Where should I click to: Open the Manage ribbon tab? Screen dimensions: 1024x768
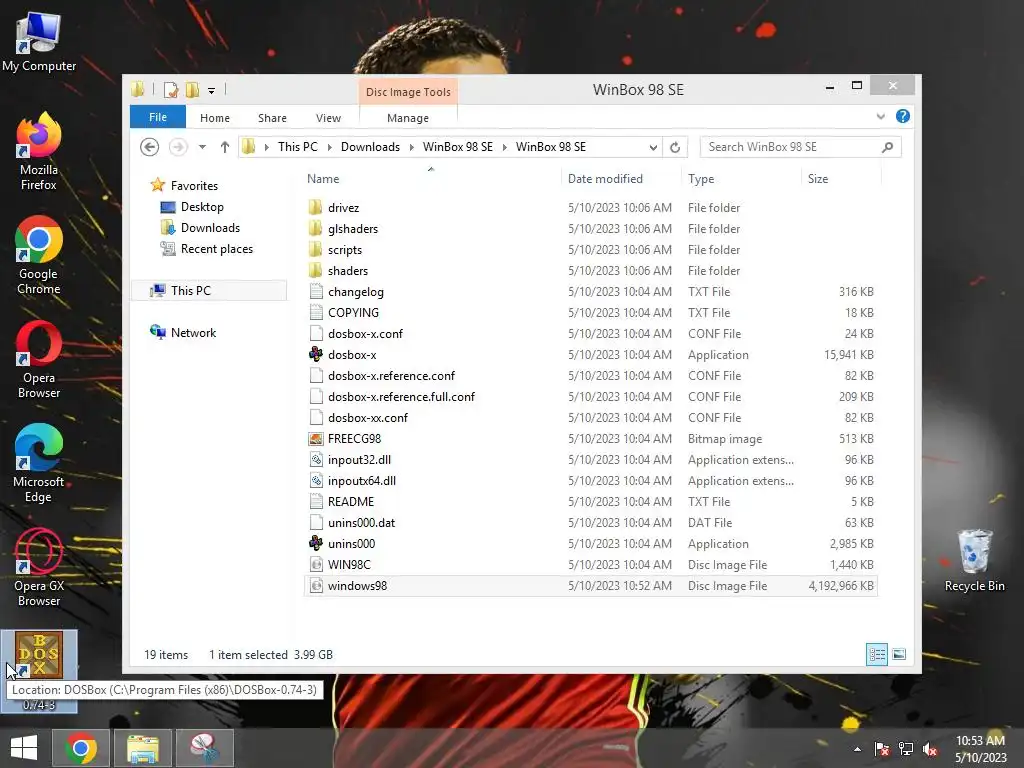click(408, 118)
